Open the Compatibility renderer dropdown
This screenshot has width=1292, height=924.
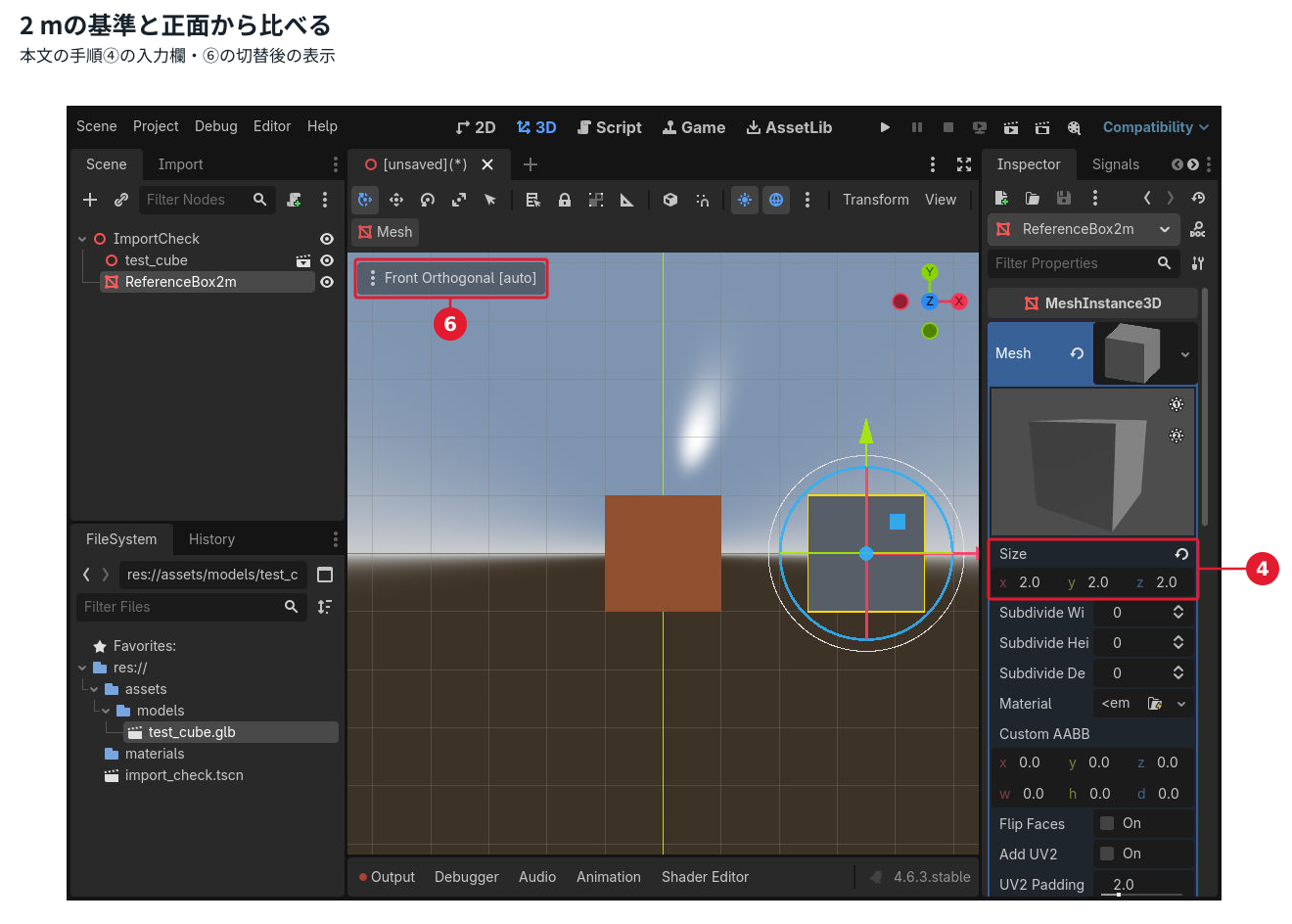1156,127
